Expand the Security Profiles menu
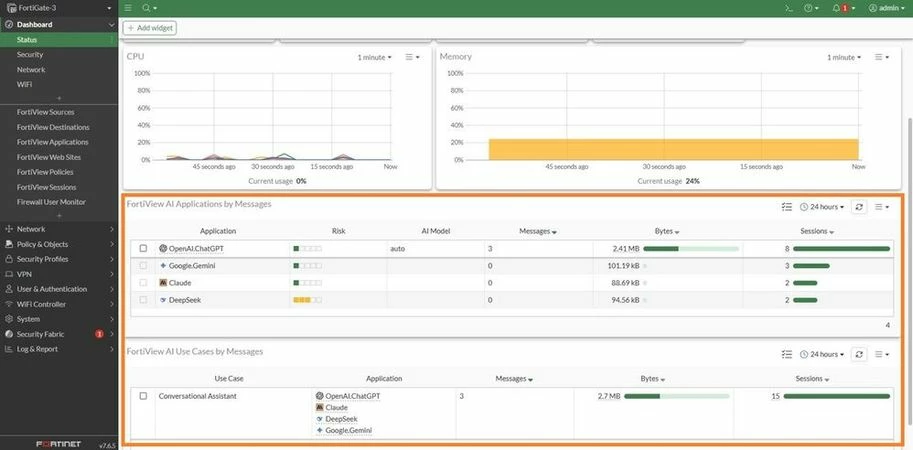Viewport: 913px width, 450px height. [59, 259]
